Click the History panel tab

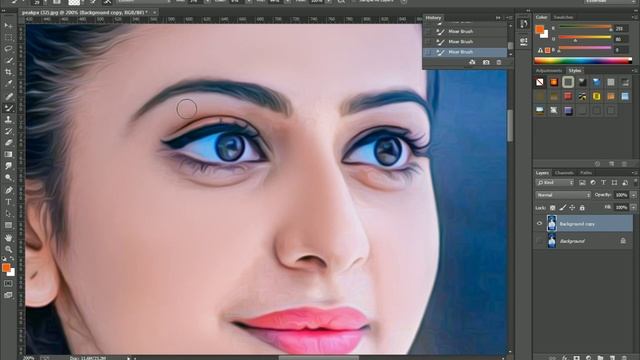pos(433,18)
